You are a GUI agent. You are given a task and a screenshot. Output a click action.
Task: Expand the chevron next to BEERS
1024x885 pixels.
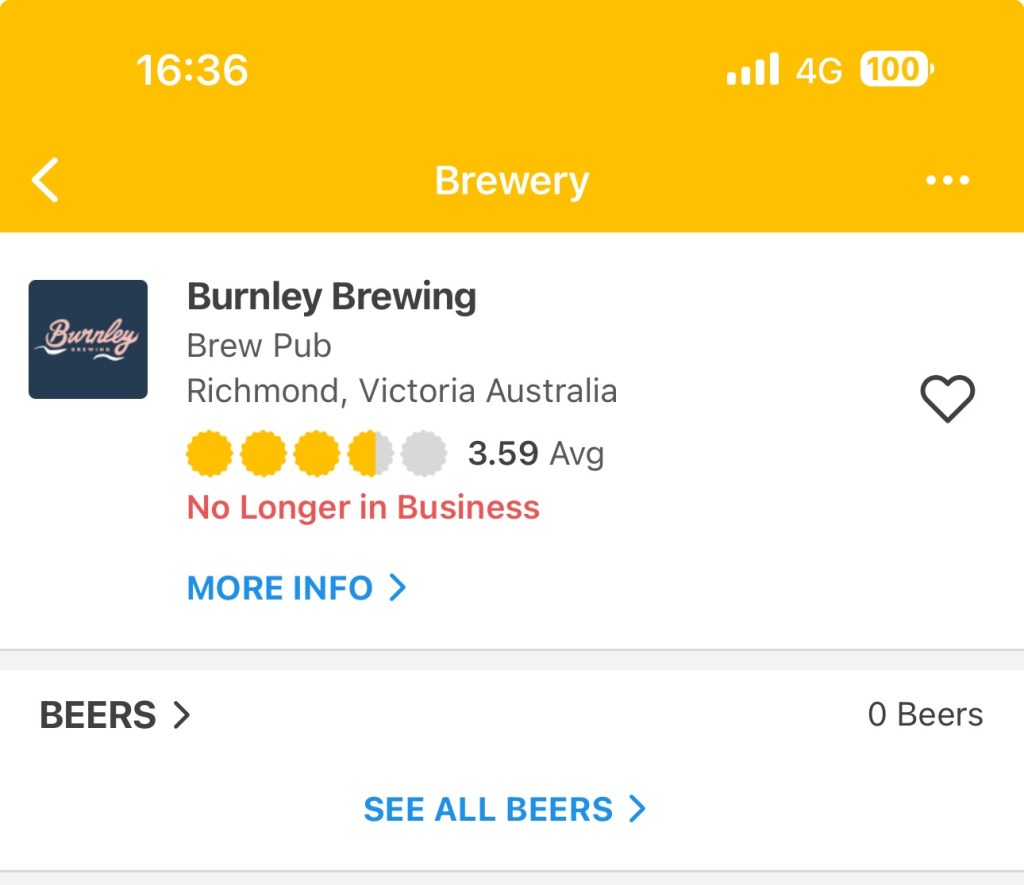click(x=181, y=715)
